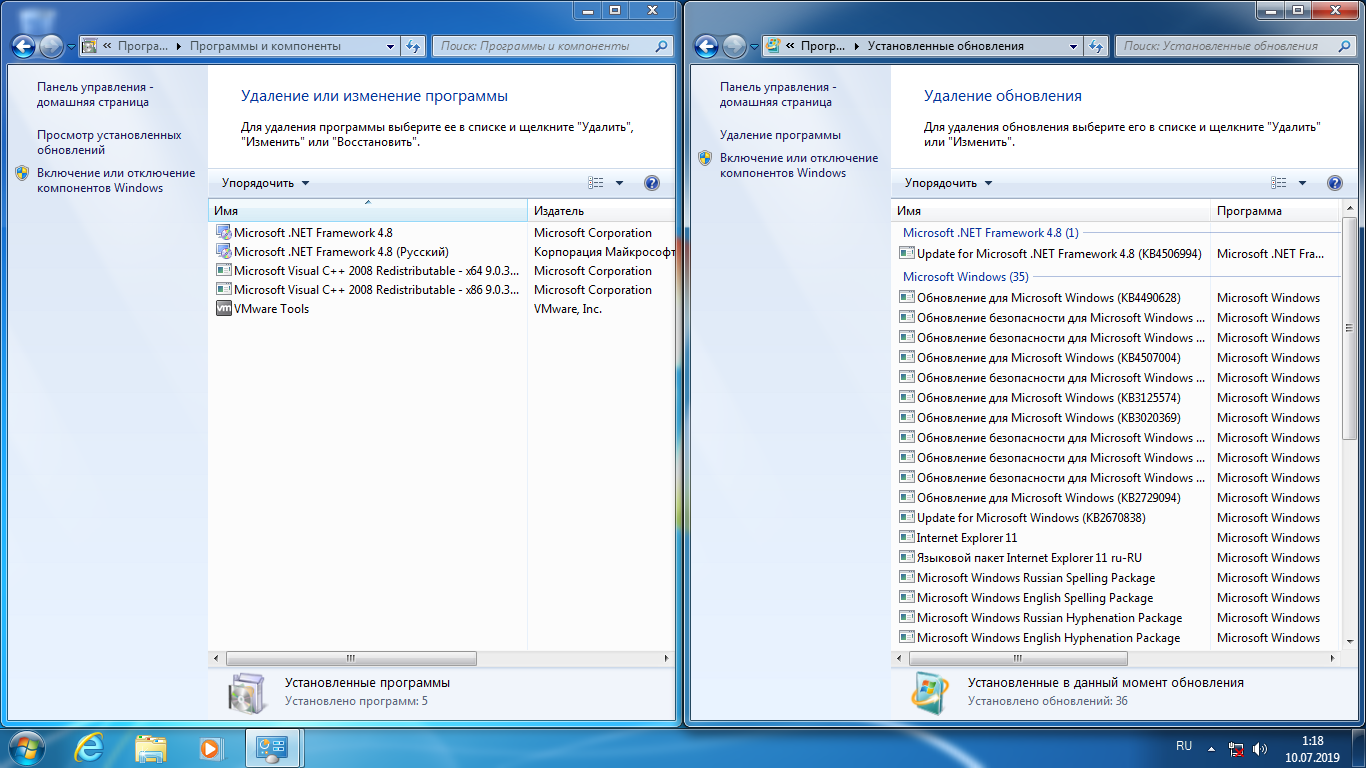The width and height of the screenshot is (1366, 768).
Task: Click Back arrow in Programs and Features window
Action: pos(24,46)
